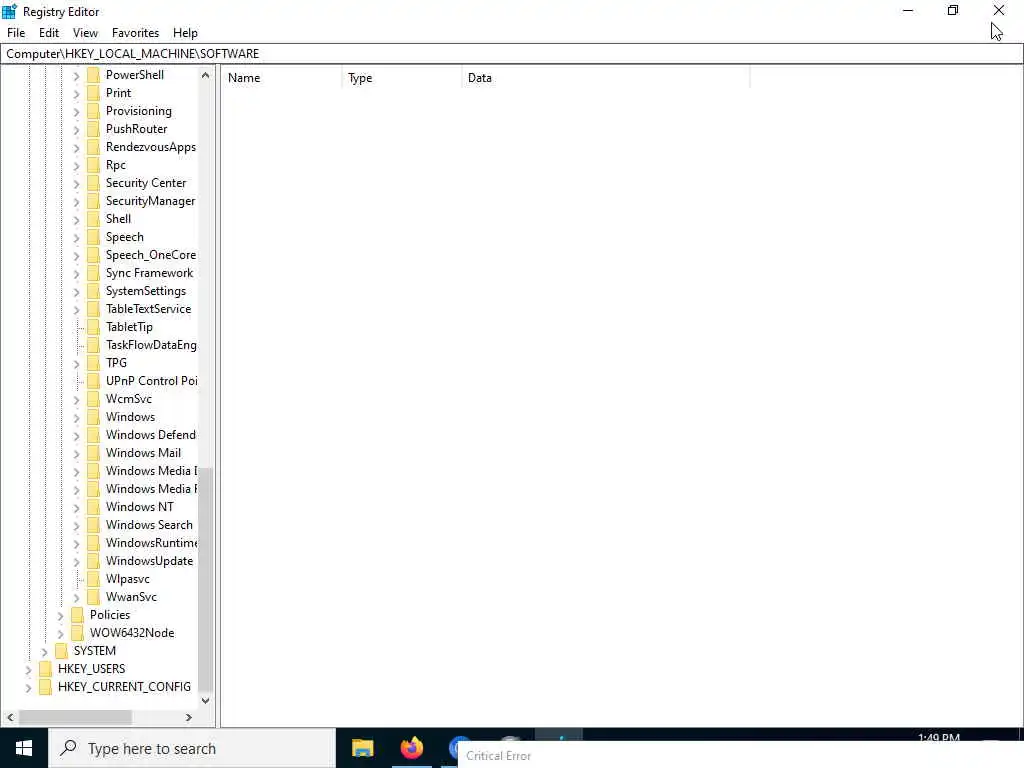This screenshot has height=768, width=1024.
Task: Click the Name column header
Action: pos(281,78)
